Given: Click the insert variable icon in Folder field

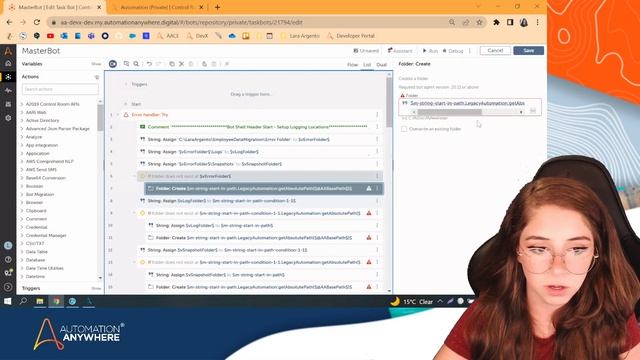Looking at the screenshot, I should (533, 111).
